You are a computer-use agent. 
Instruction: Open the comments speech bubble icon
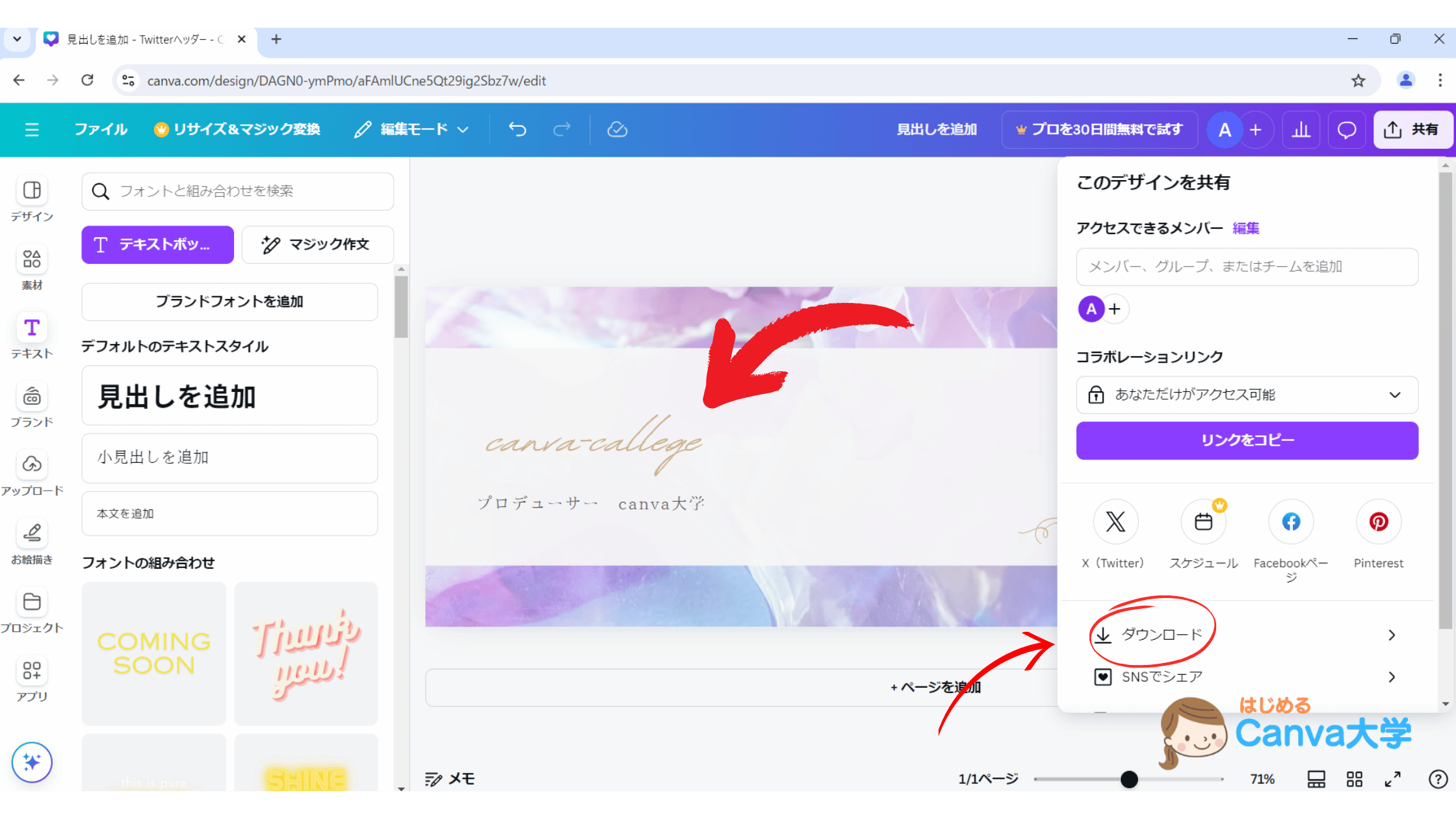point(1346,129)
